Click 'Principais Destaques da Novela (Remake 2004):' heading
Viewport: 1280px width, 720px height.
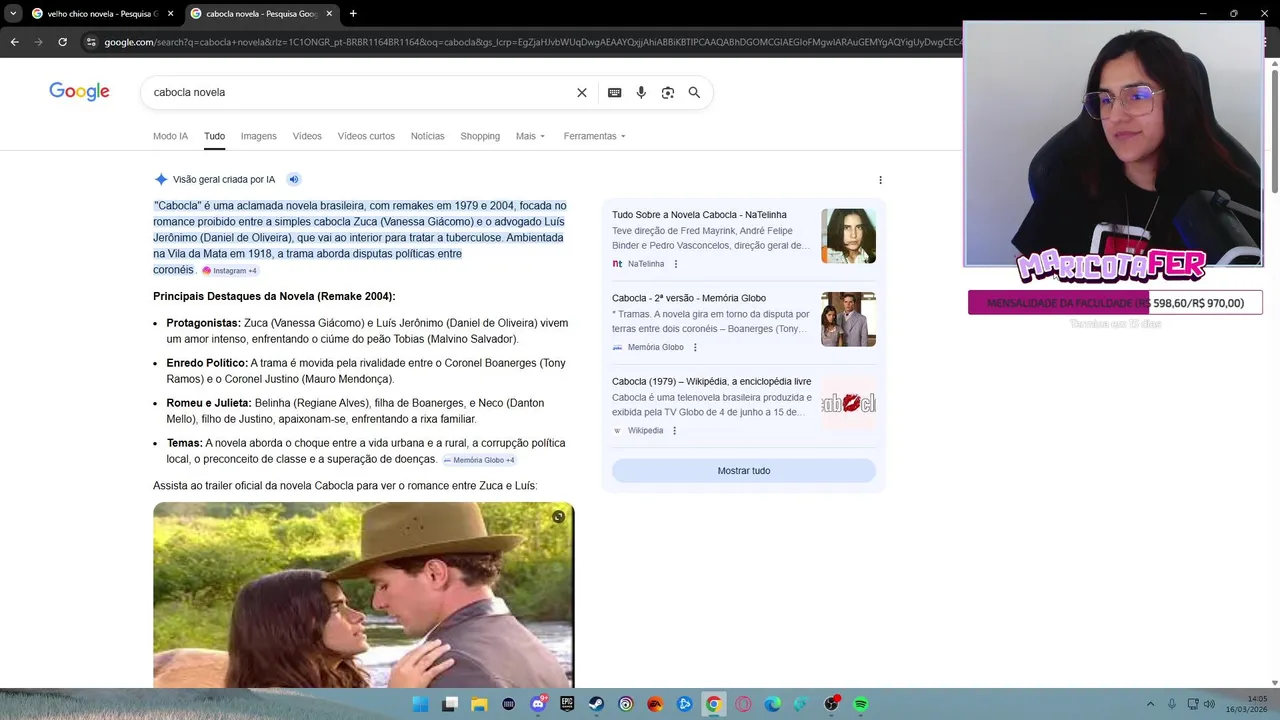pos(274,297)
